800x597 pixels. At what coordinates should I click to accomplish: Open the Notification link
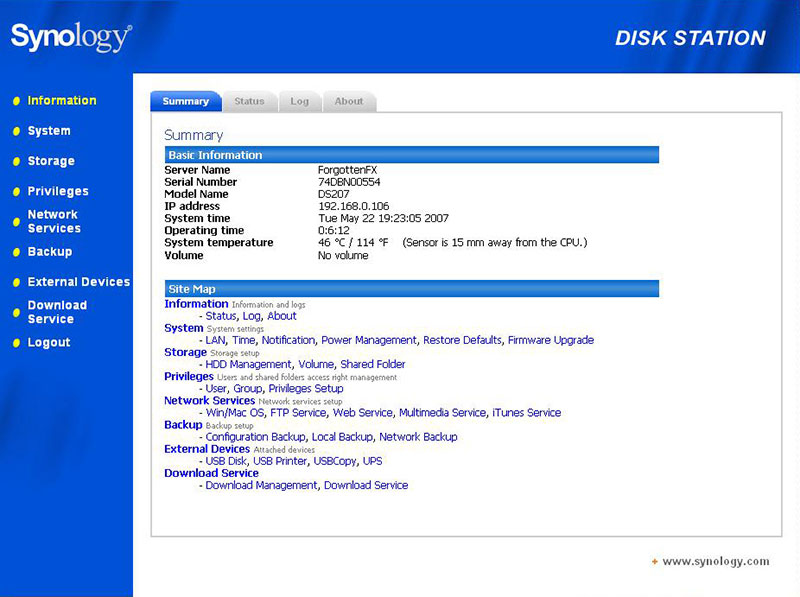(x=288, y=340)
